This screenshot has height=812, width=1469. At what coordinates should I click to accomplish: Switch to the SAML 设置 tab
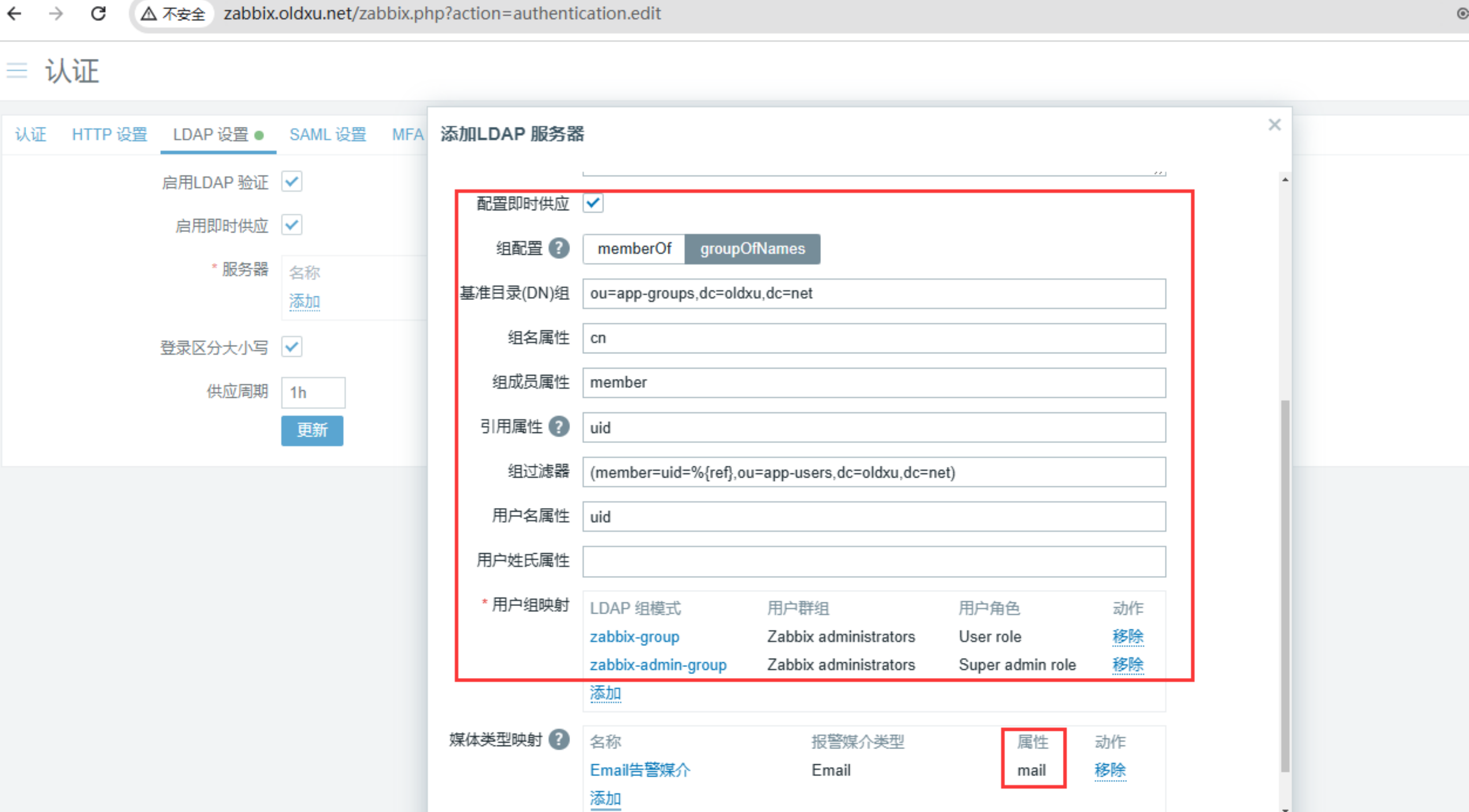[327, 134]
